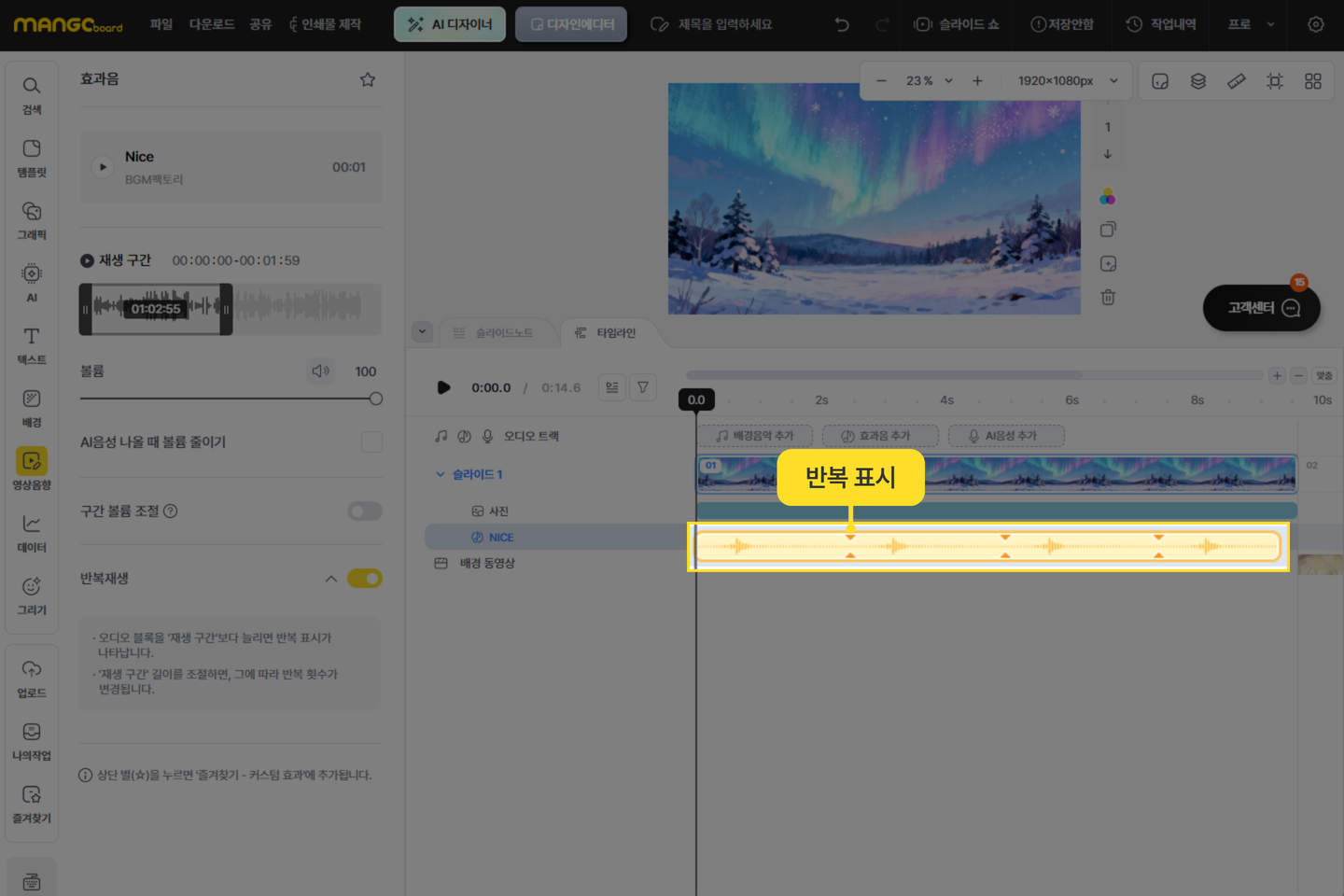1344x896 pixels.
Task: Open the 파일 menu
Action: point(161,24)
